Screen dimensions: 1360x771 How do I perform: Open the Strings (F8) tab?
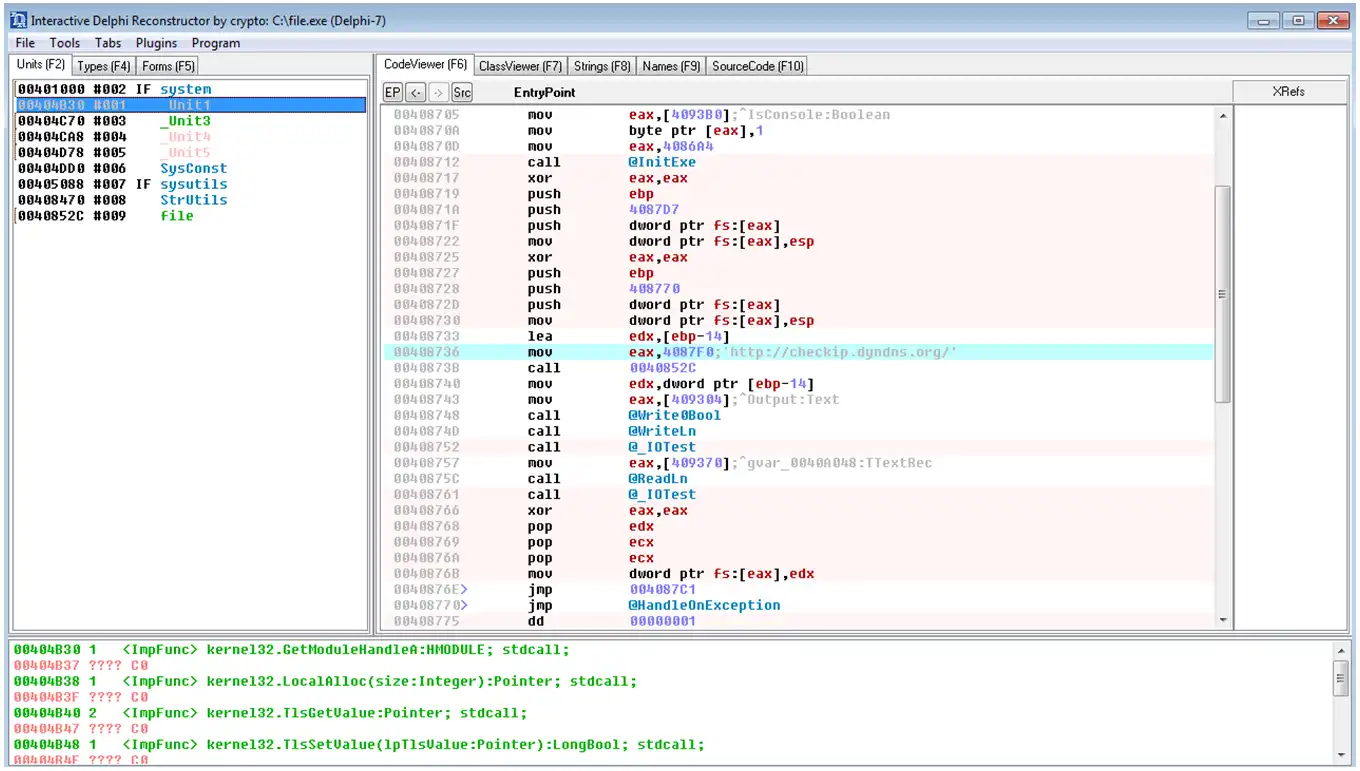(602, 66)
